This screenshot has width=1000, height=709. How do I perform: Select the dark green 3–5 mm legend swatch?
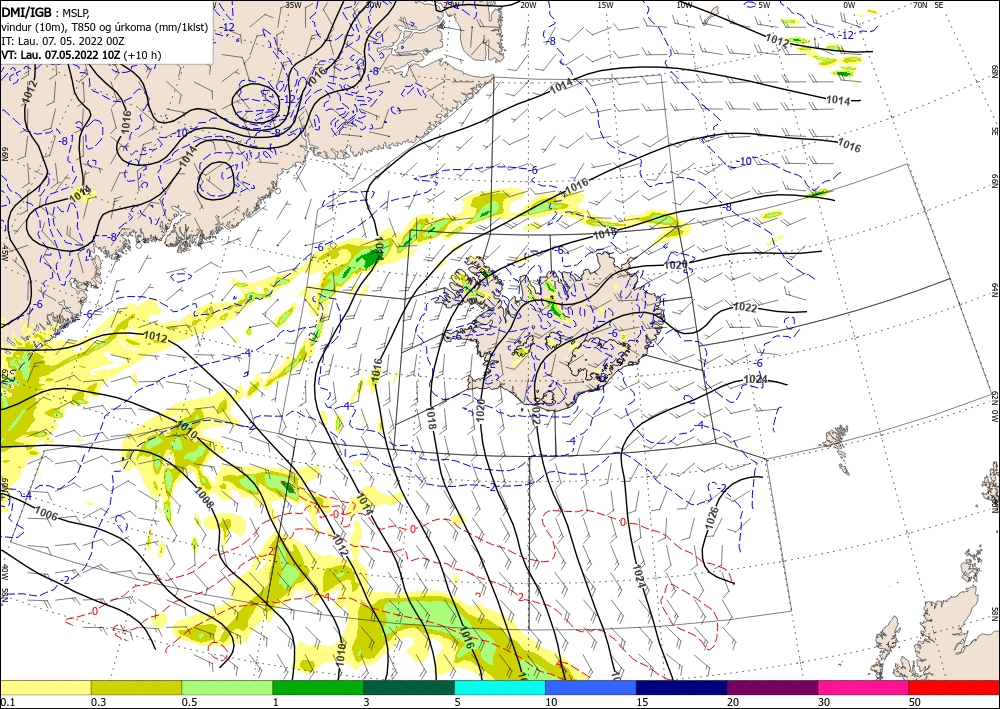[x=409, y=687]
